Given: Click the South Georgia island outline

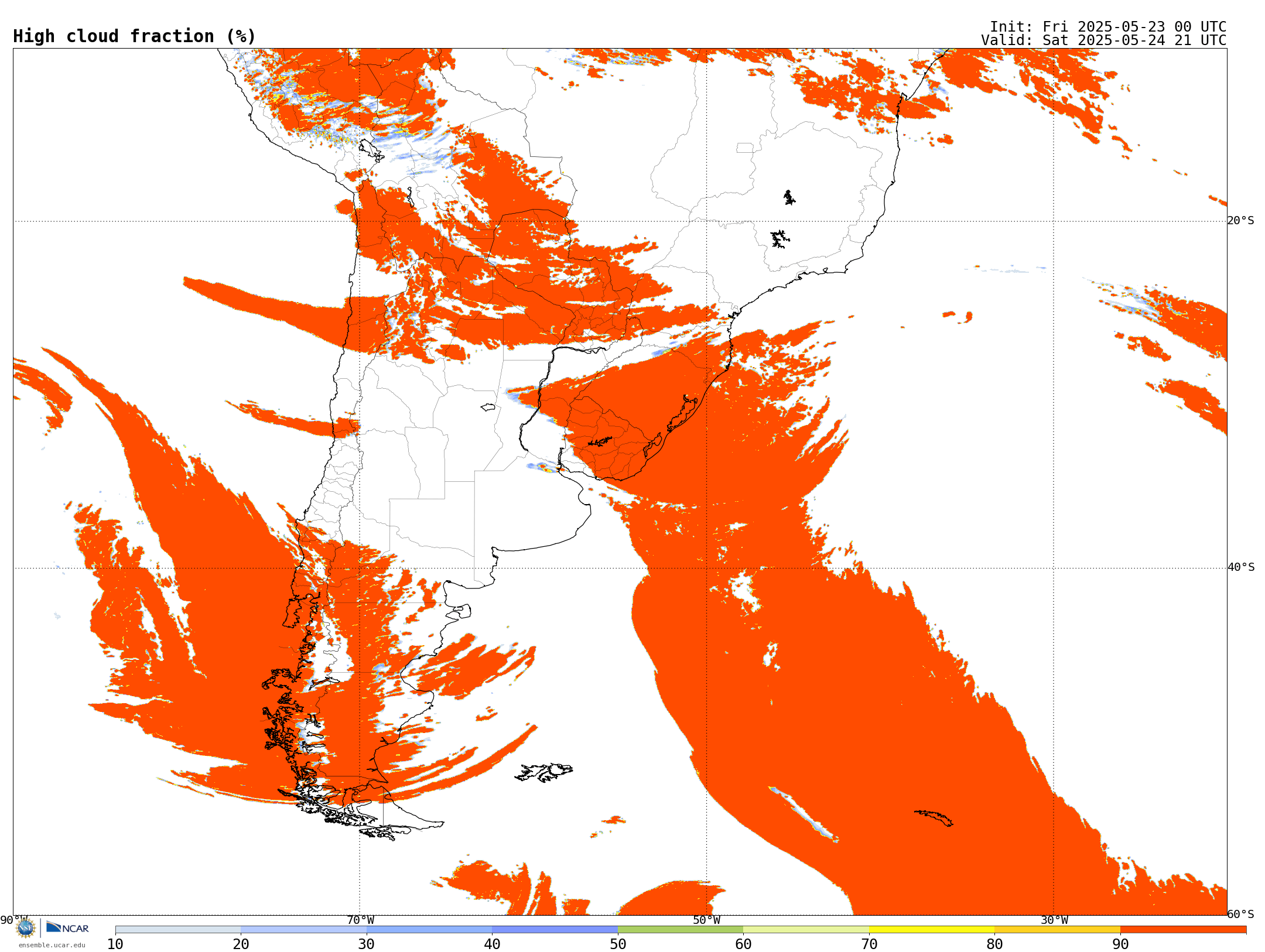Looking at the screenshot, I should click(x=934, y=818).
